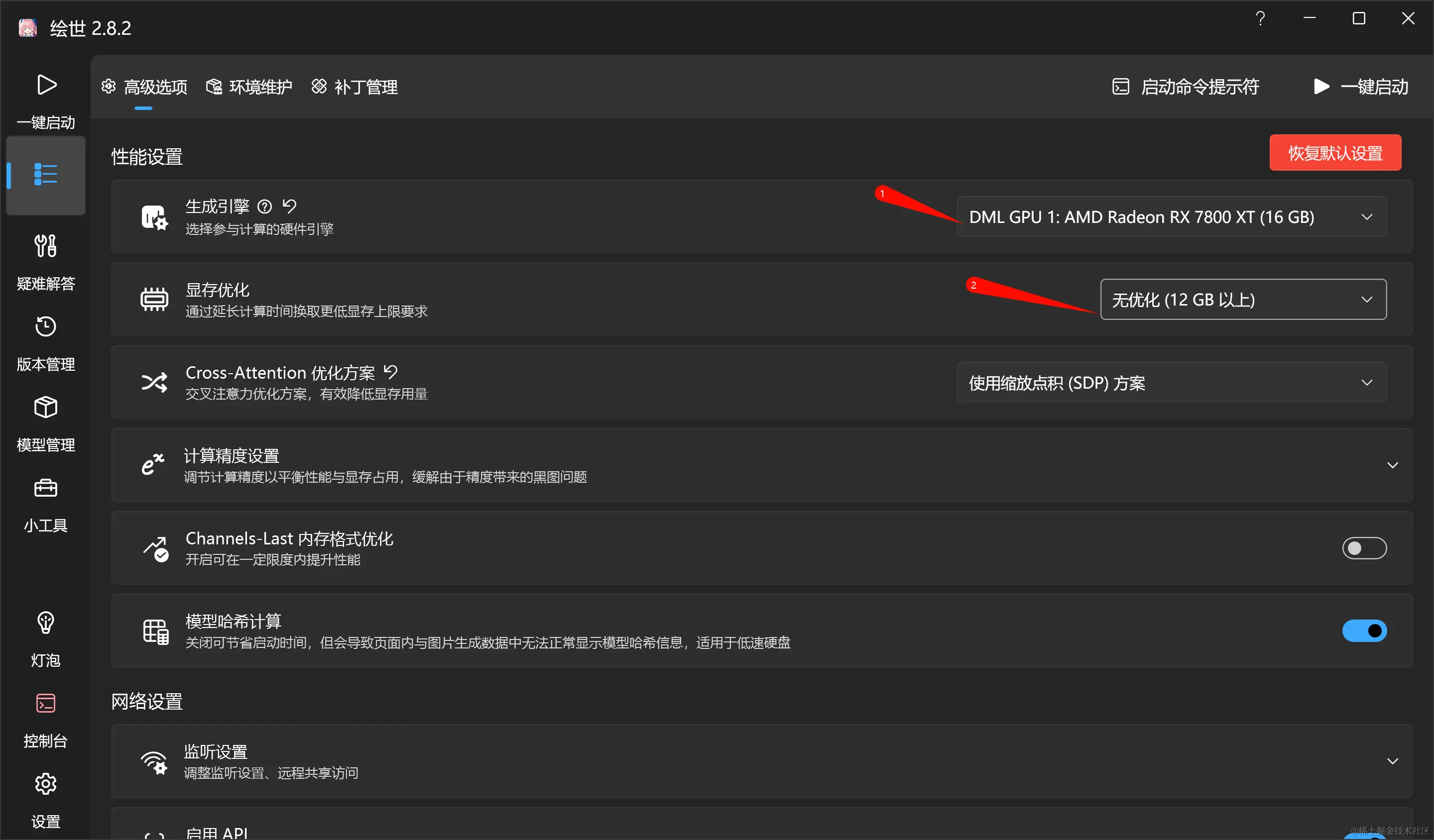Open the Cross-Attention 优化方案 dropdown
The image size is (1434, 840).
coord(1171,382)
